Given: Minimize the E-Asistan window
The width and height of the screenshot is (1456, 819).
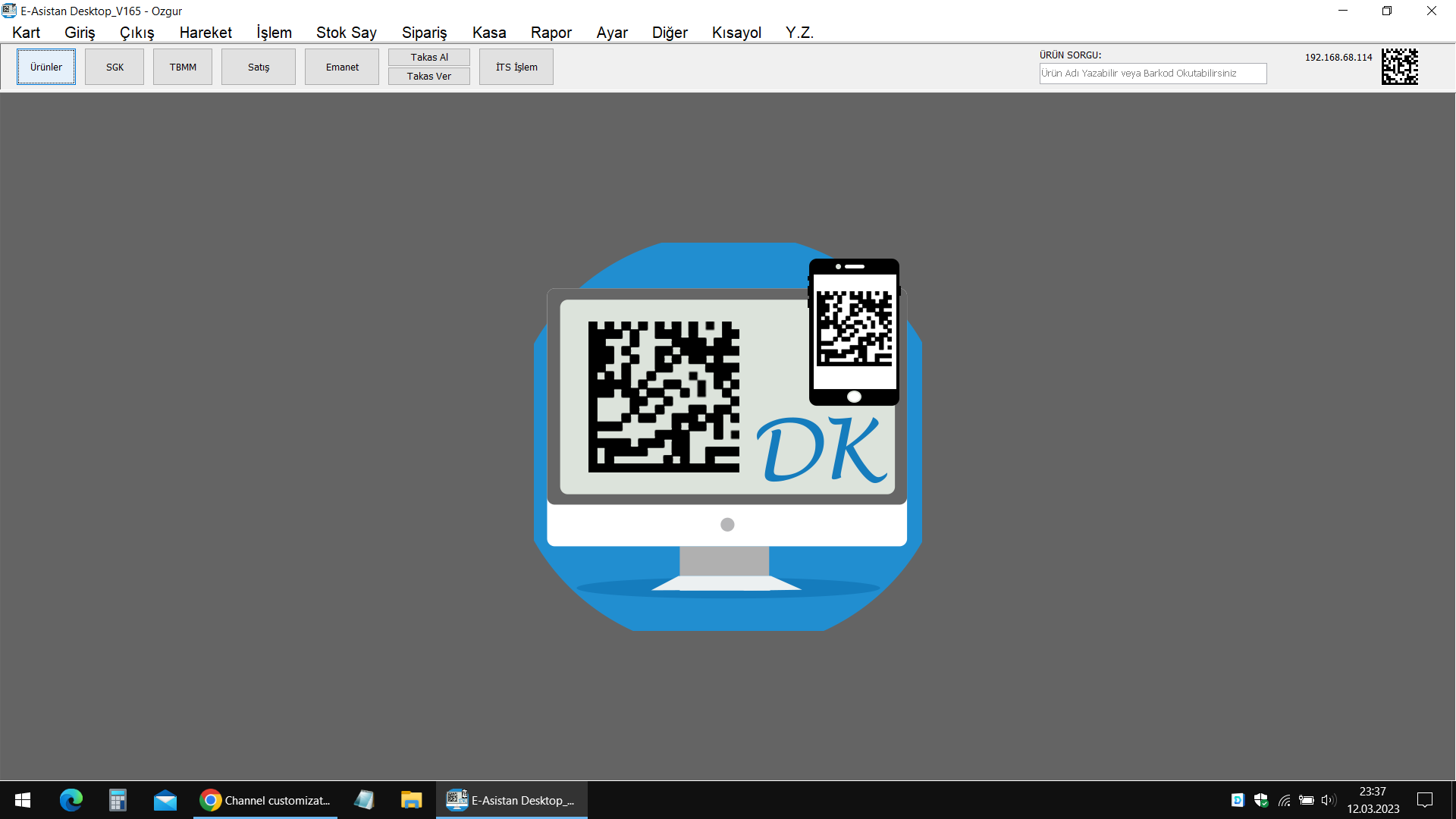Looking at the screenshot, I should point(1343,11).
